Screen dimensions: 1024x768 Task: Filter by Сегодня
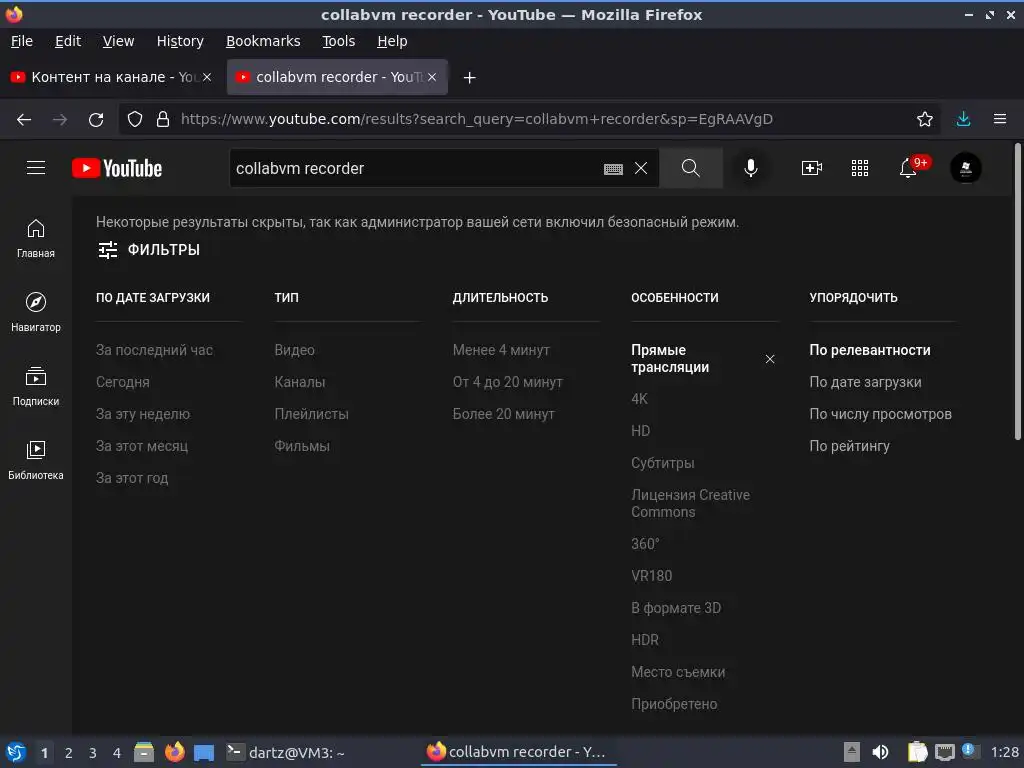pyautogui.click(x=123, y=382)
